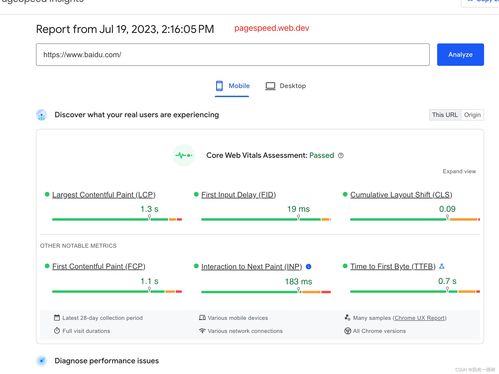
Task: Click the Chrome icon for Chrome versions
Action: coord(347,331)
